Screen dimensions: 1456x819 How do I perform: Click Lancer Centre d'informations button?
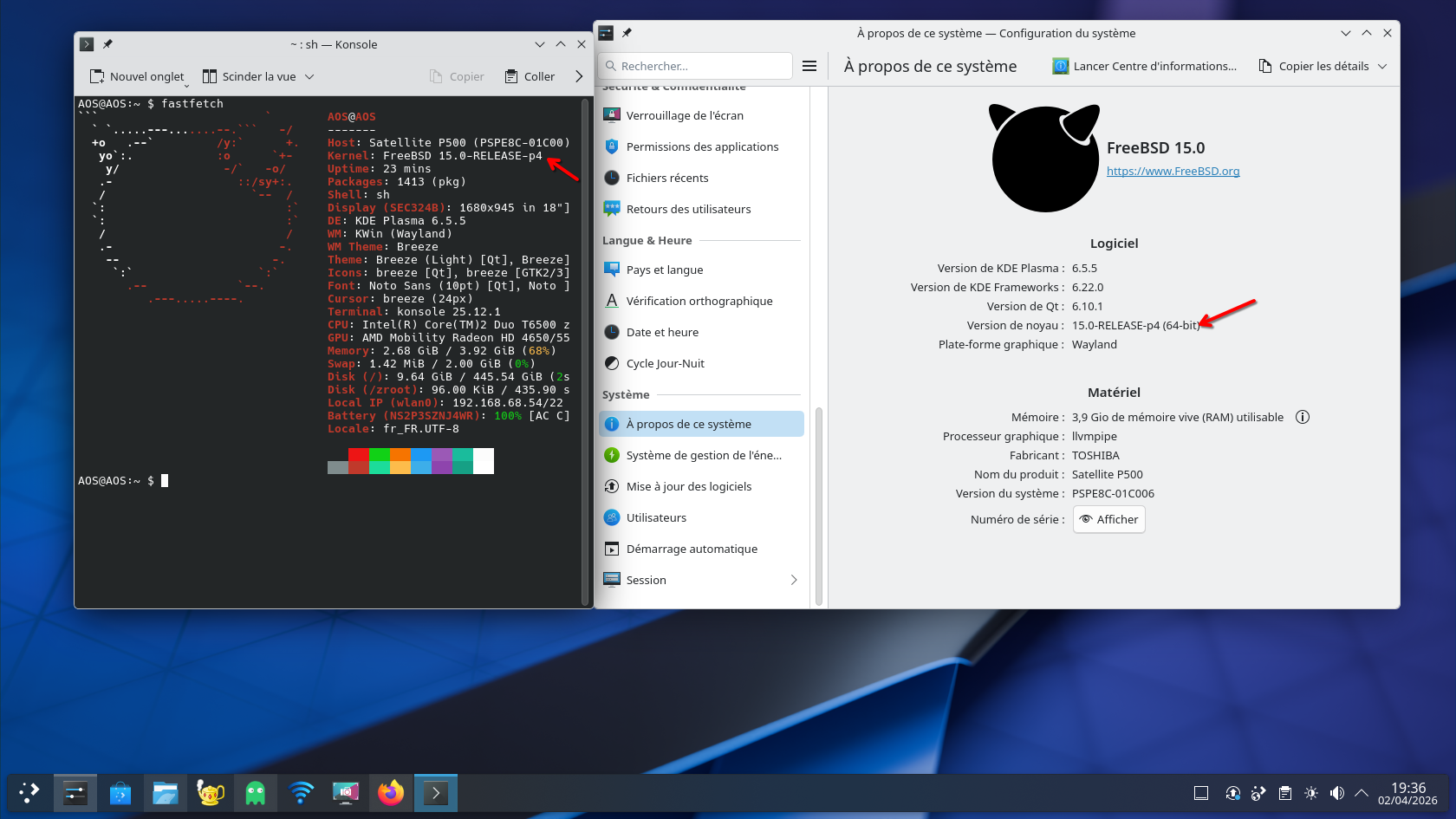pos(1144,66)
